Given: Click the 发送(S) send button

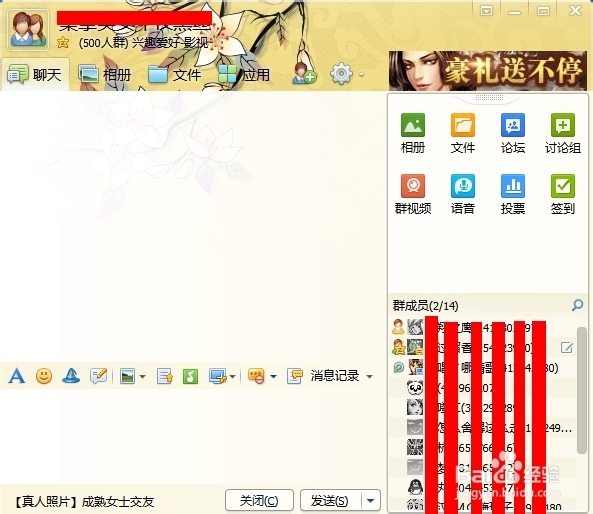Looking at the screenshot, I should click(x=331, y=501).
